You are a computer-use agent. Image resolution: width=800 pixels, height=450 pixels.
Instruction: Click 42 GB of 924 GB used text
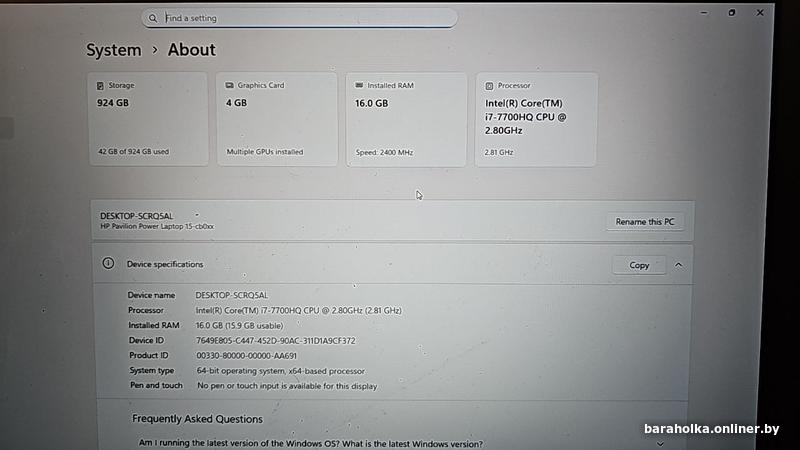[134, 152]
